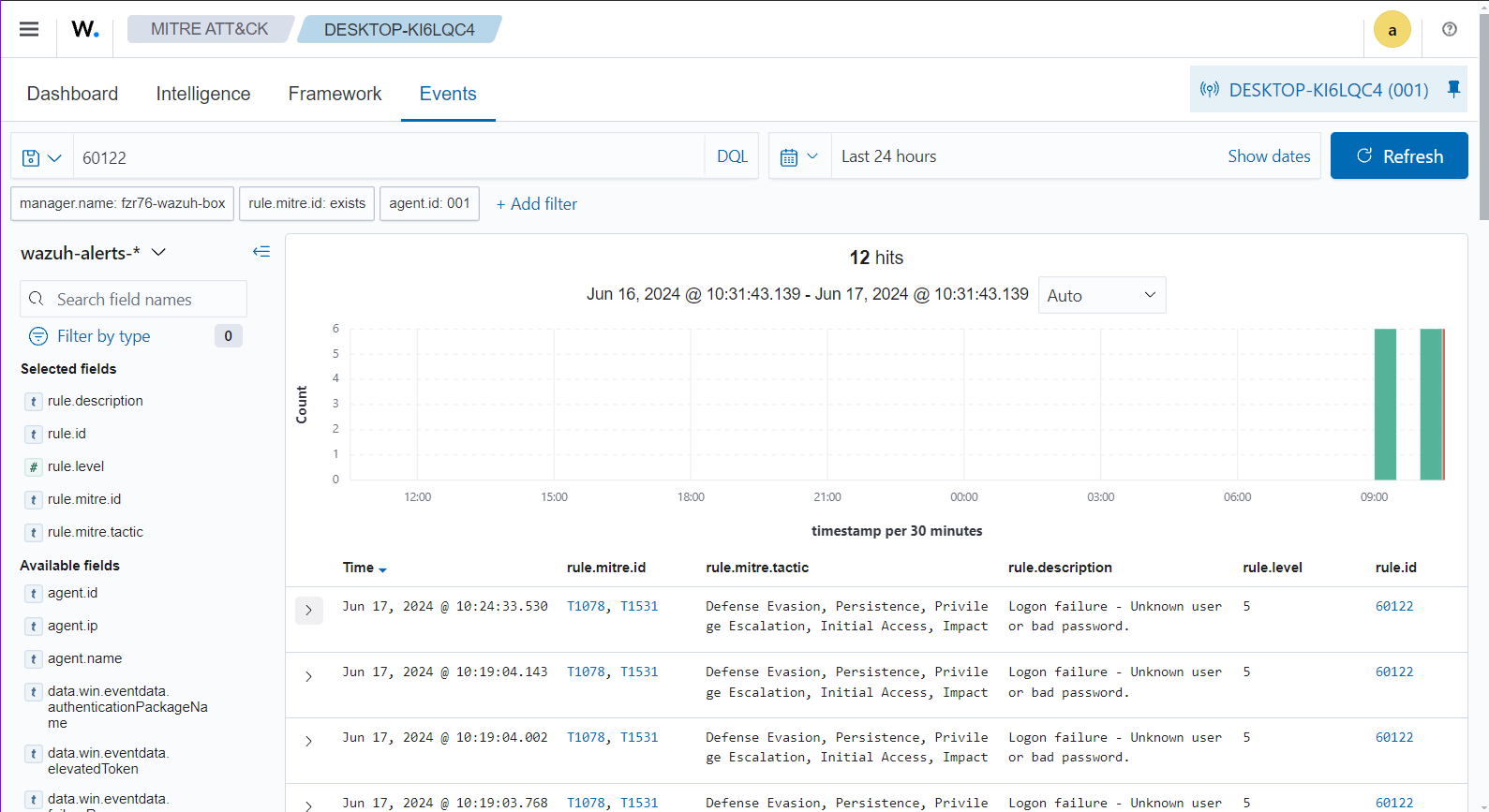Click Last 24 hours time range
Image resolution: width=1489 pixels, height=812 pixels.
pyautogui.click(x=889, y=156)
